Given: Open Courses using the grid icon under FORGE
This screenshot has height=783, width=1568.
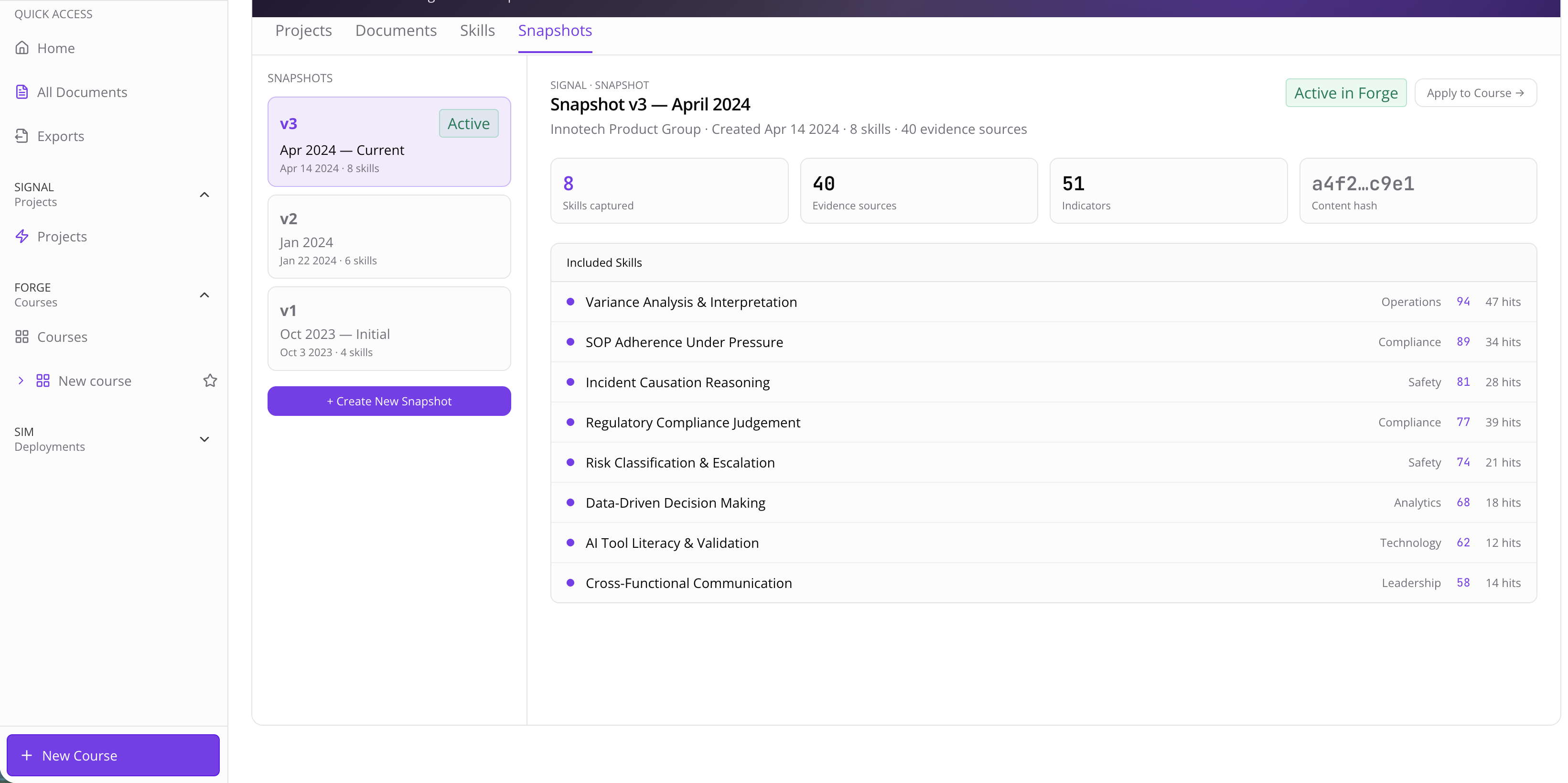Looking at the screenshot, I should pos(22,336).
